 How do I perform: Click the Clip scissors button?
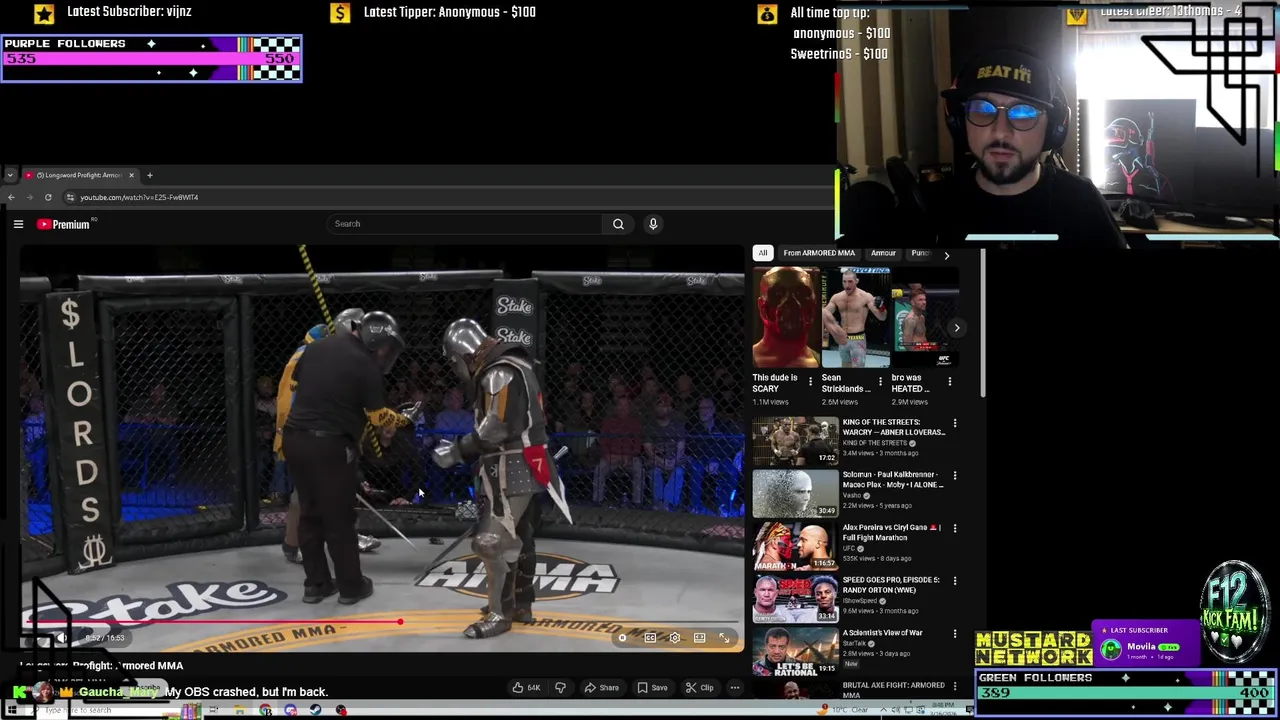pyautogui.click(x=699, y=688)
